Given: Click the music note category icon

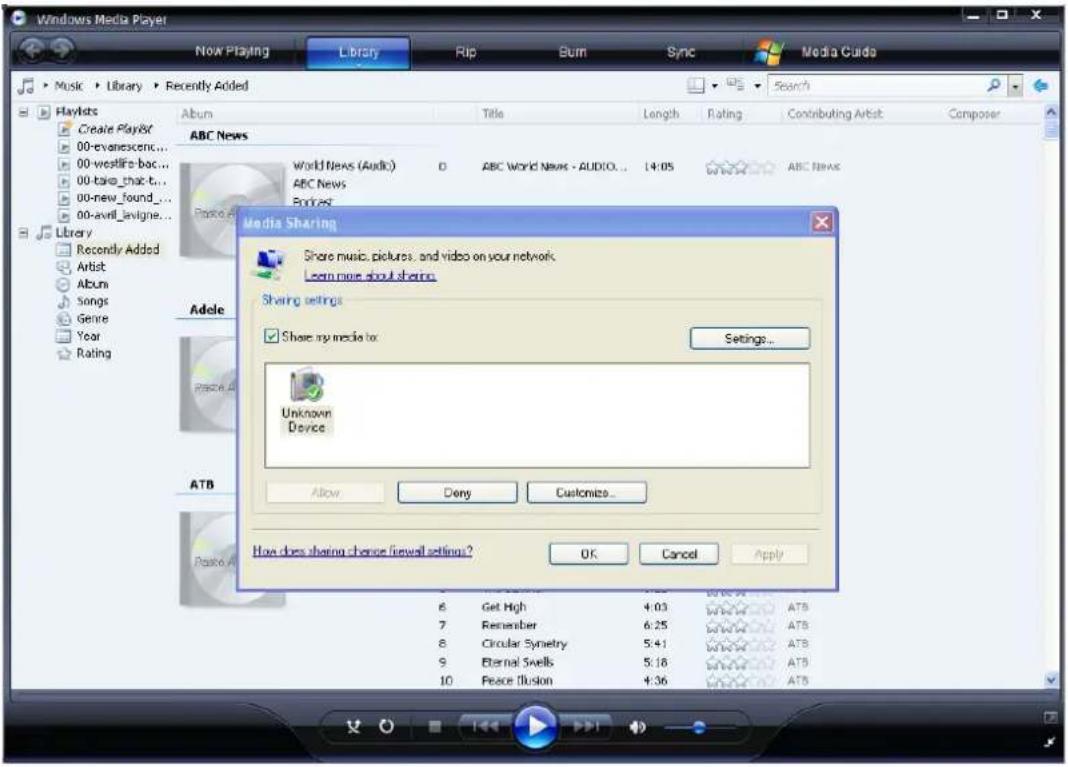Looking at the screenshot, I should pyautogui.click(x=26, y=87).
